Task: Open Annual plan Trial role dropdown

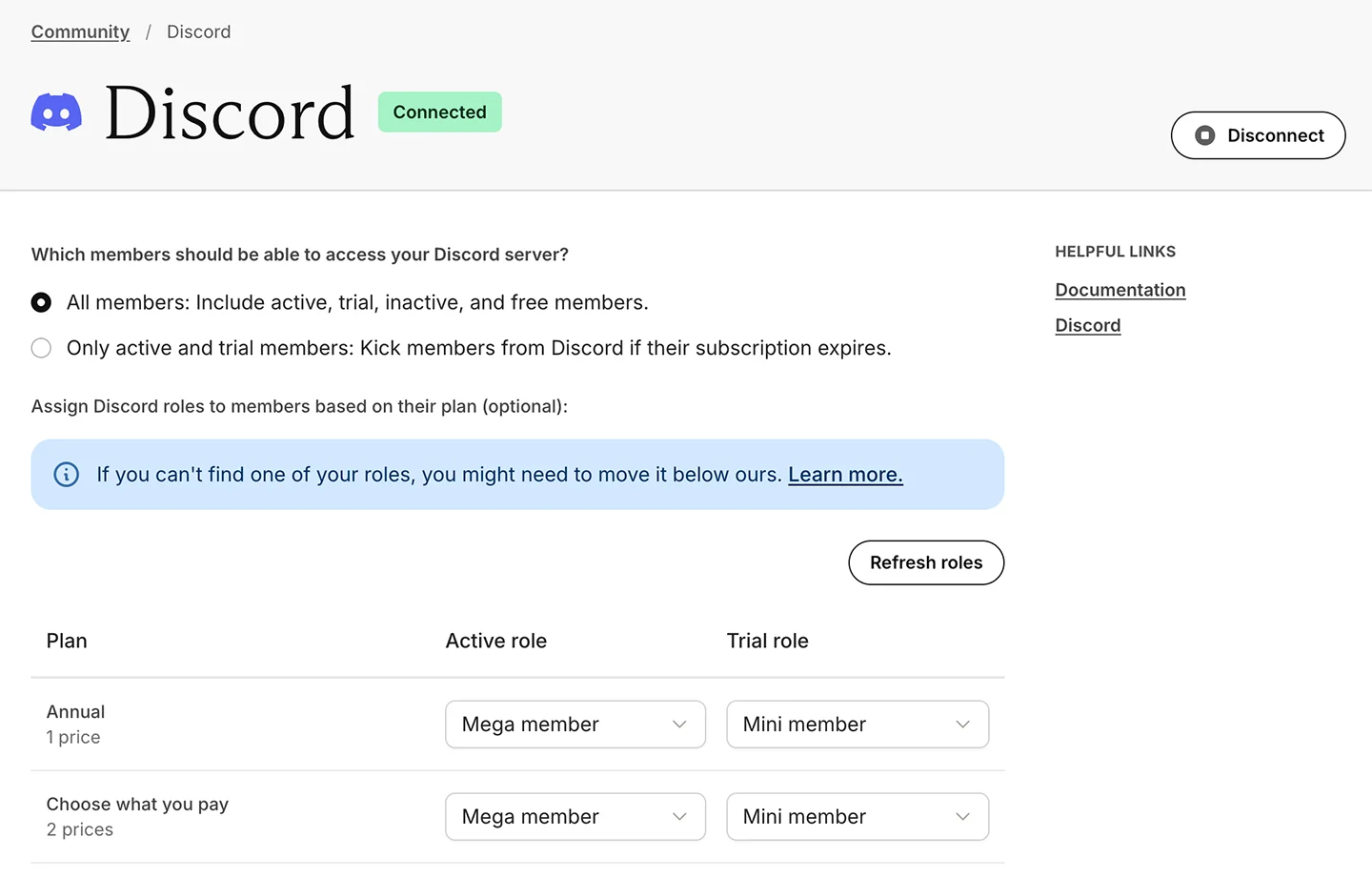Action: pos(857,725)
